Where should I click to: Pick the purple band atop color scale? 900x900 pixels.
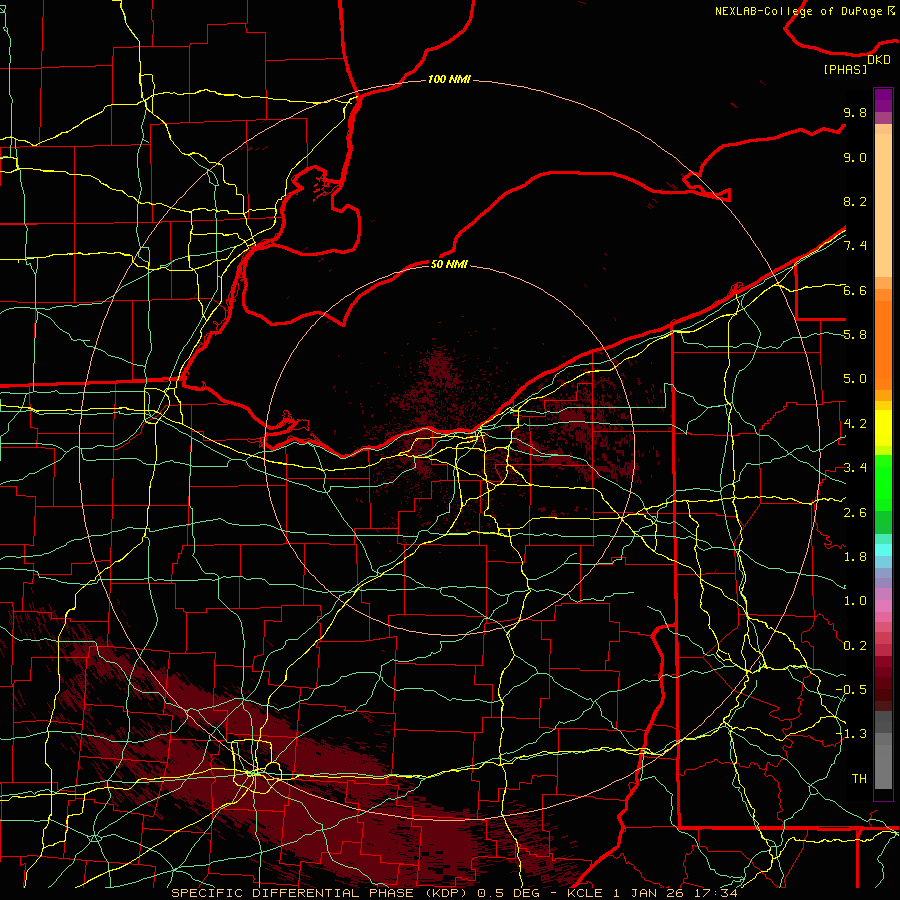point(883,100)
